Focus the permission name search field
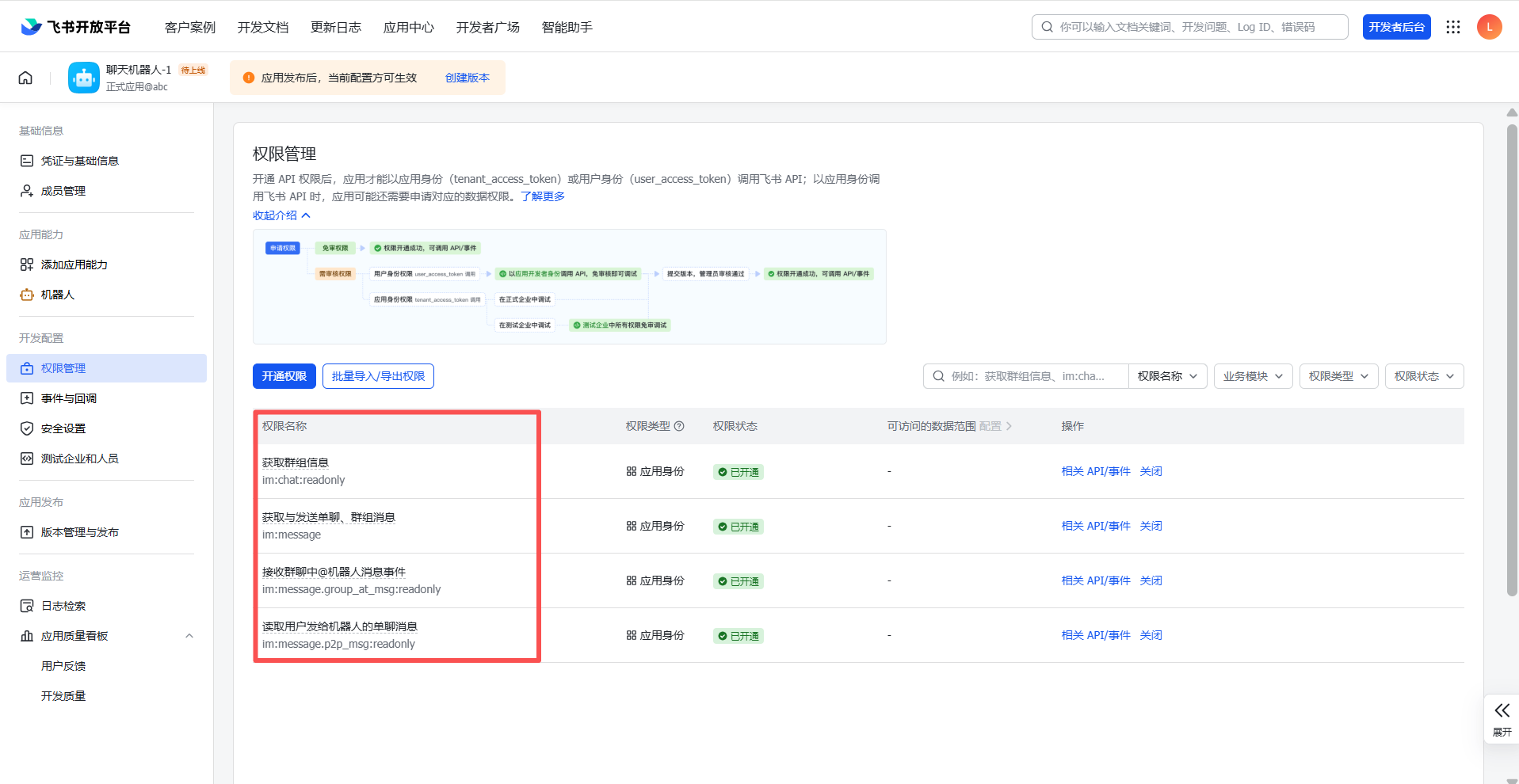The image size is (1519, 784). [1026, 376]
